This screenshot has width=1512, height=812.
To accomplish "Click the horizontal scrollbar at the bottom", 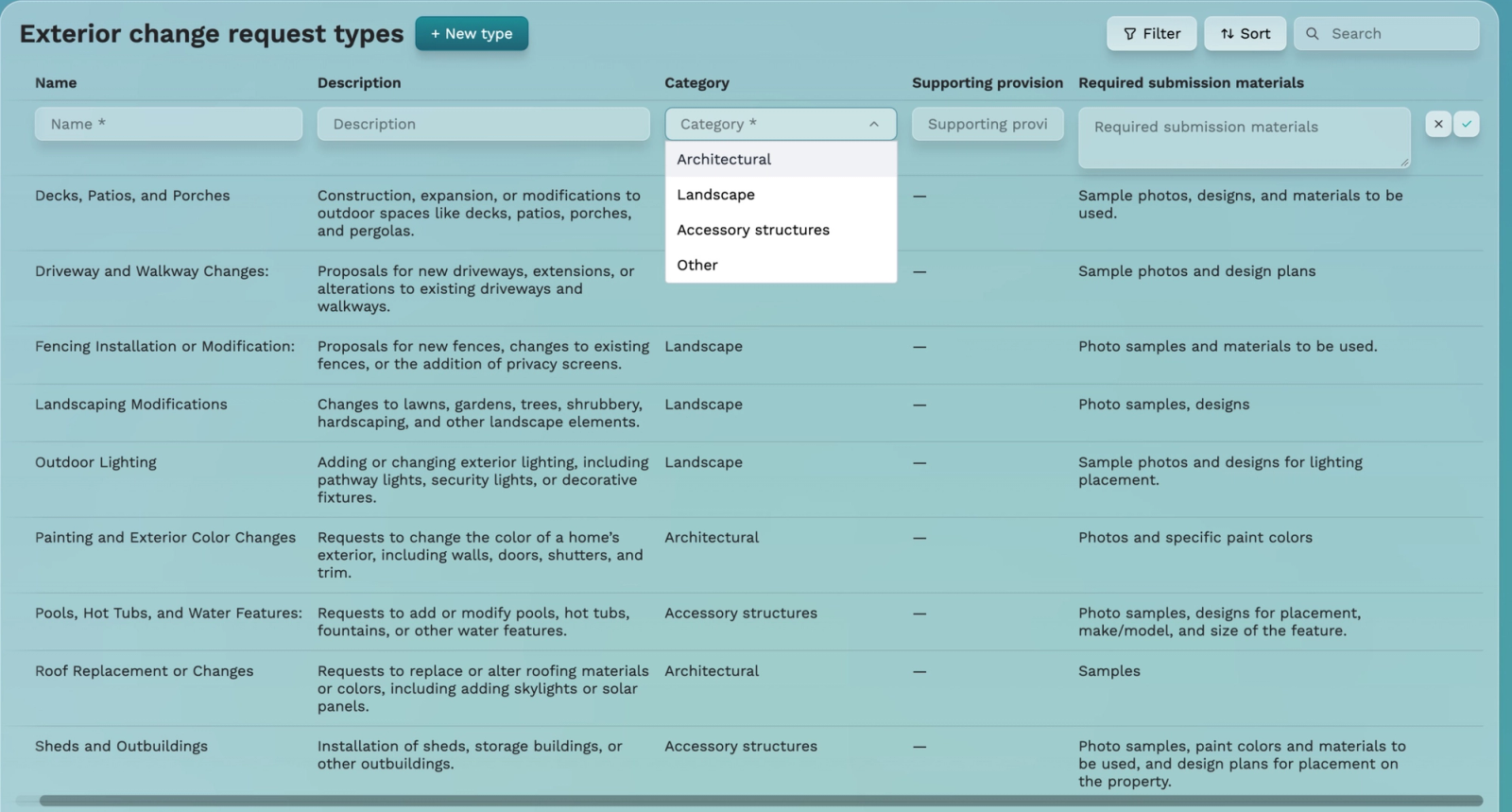I will click(x=761, y=801).
